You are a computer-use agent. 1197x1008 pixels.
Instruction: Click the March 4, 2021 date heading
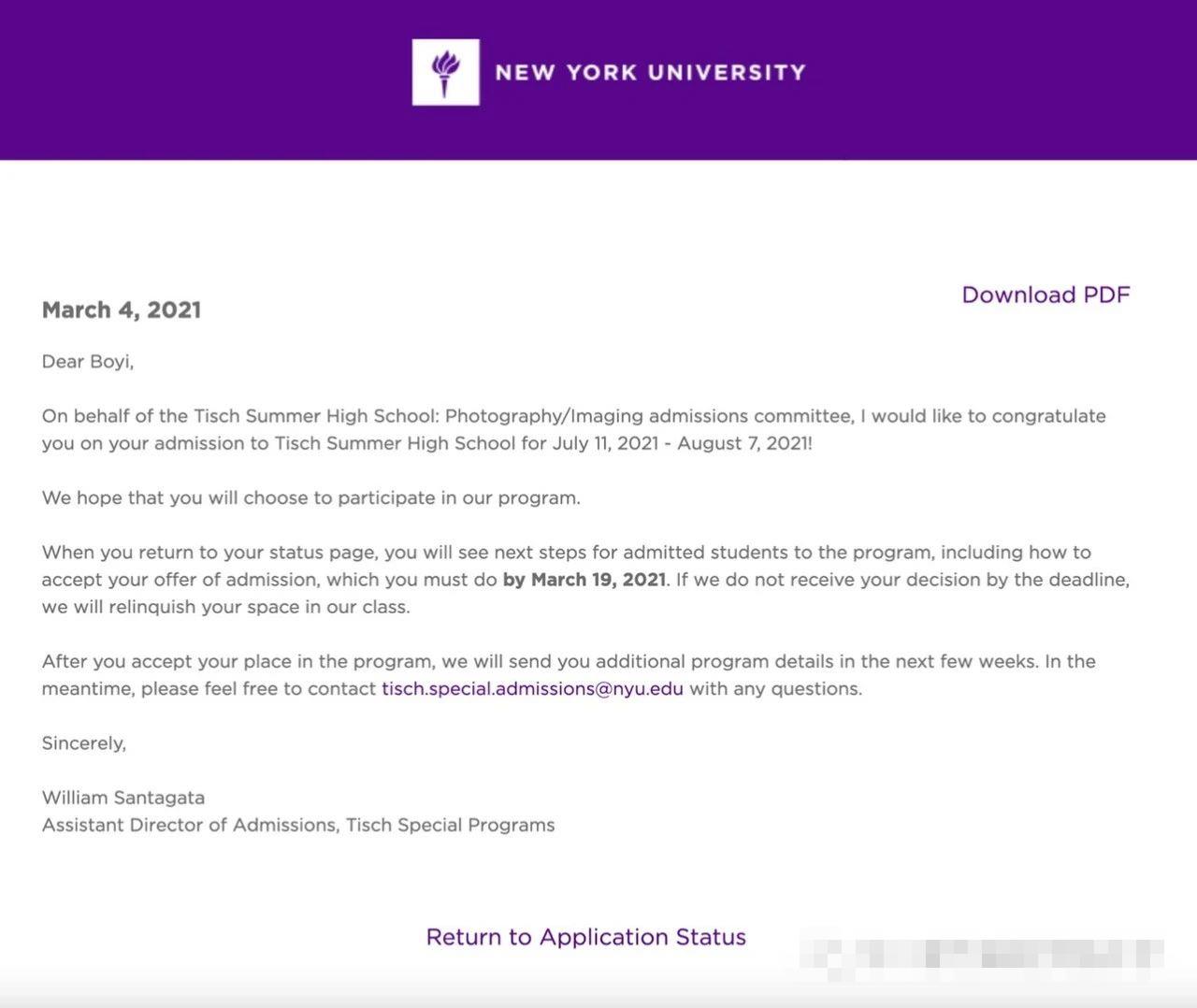coord(122,310)
